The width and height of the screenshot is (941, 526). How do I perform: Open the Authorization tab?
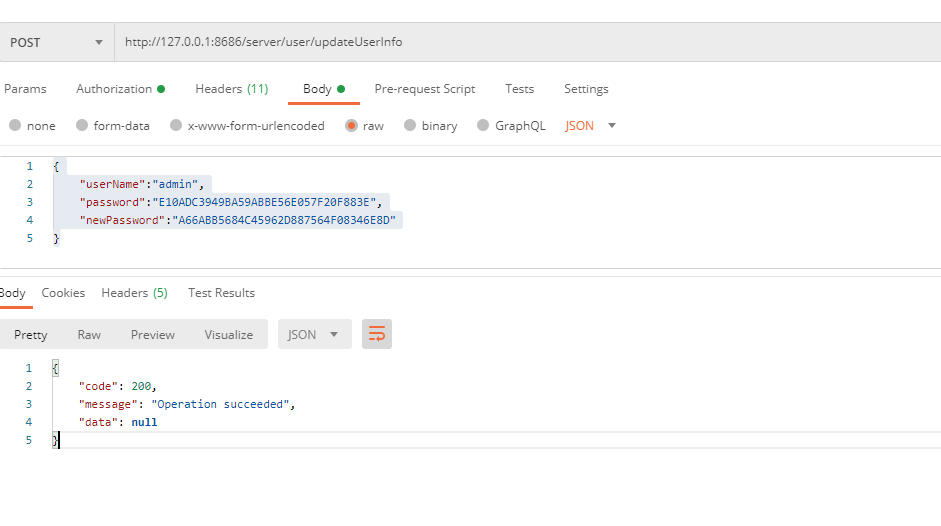coord(120,89)
